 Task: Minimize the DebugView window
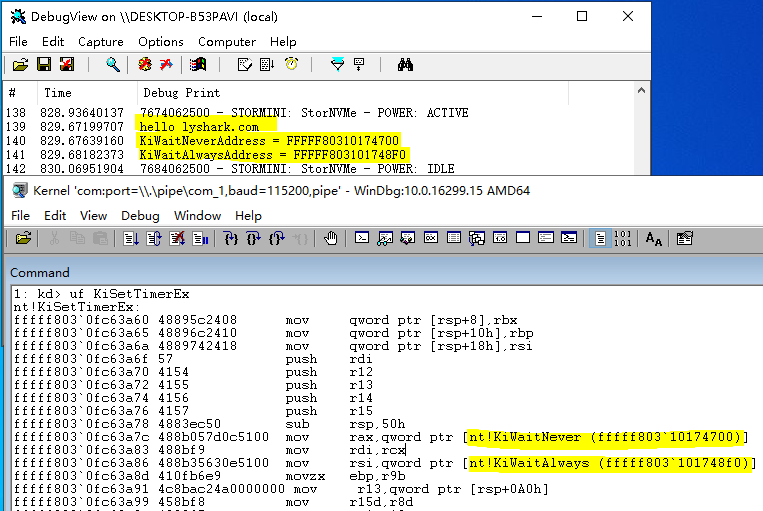(537, 17)
